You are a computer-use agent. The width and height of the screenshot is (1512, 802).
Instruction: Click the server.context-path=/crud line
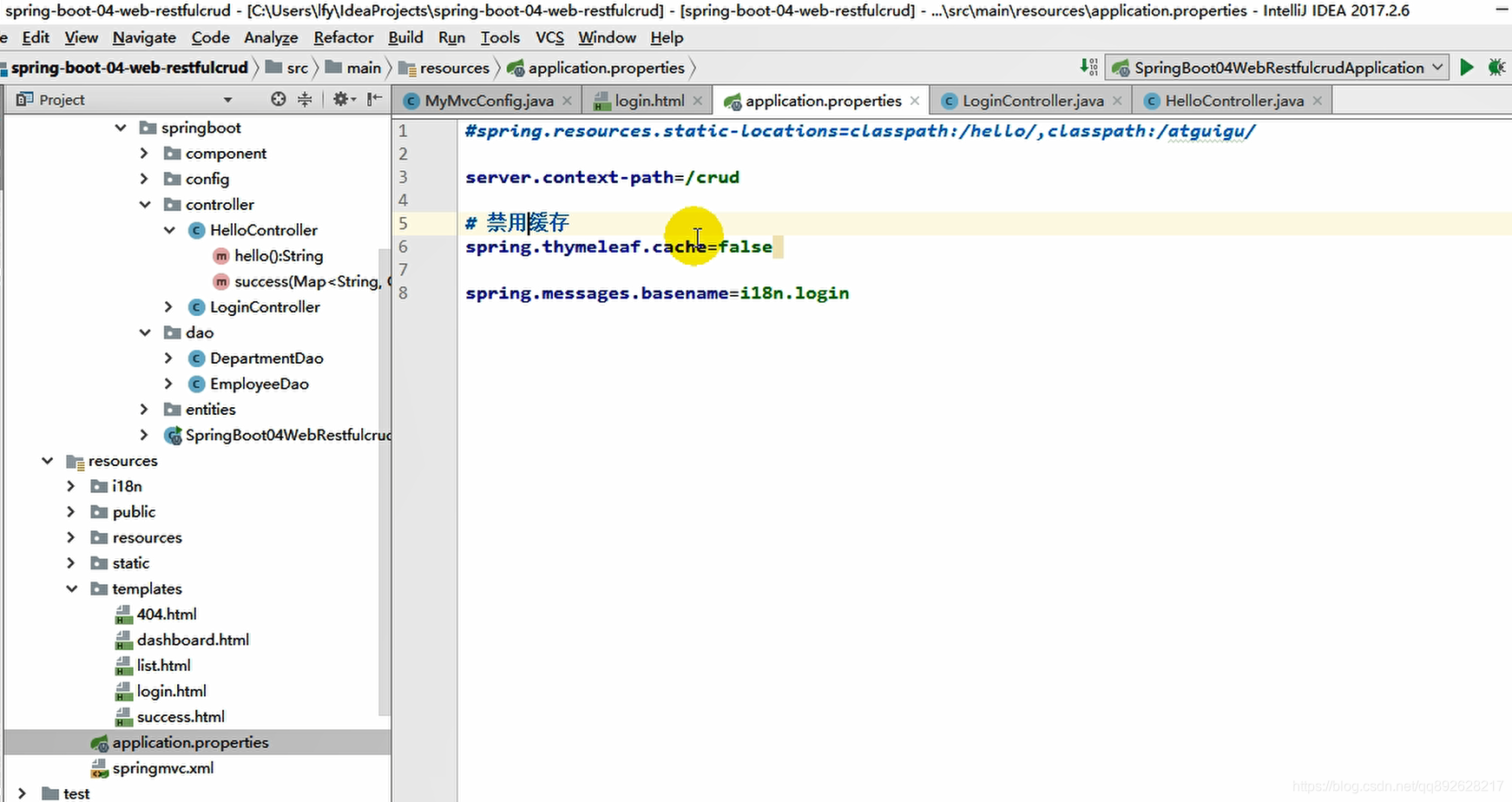[x=602, y=177]
